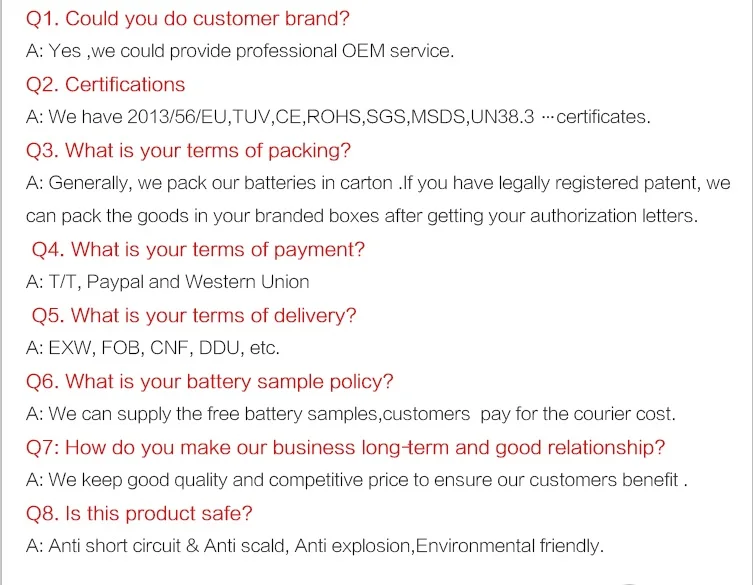Click the word 'UN38.3' in certifications

click(x=502, y=117)
